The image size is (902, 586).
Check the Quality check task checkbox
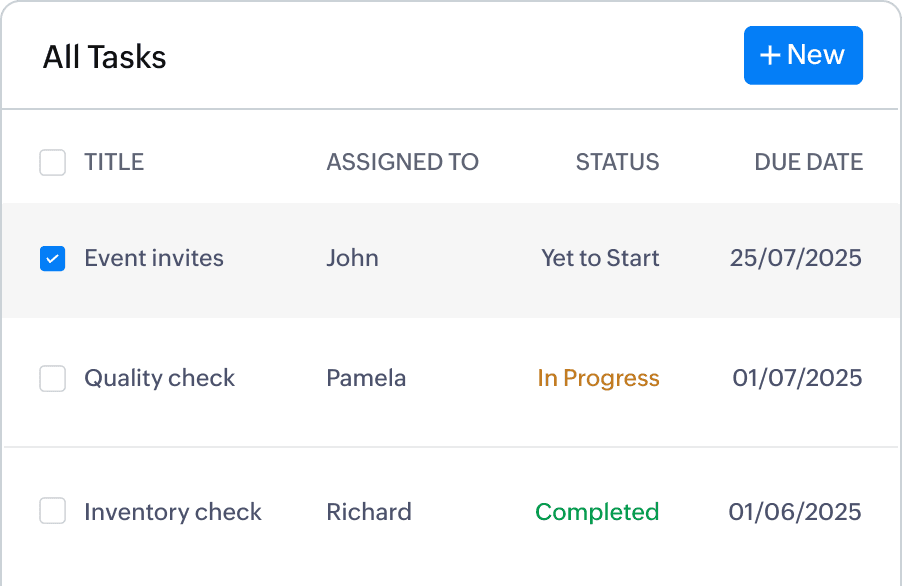(52, 379)
